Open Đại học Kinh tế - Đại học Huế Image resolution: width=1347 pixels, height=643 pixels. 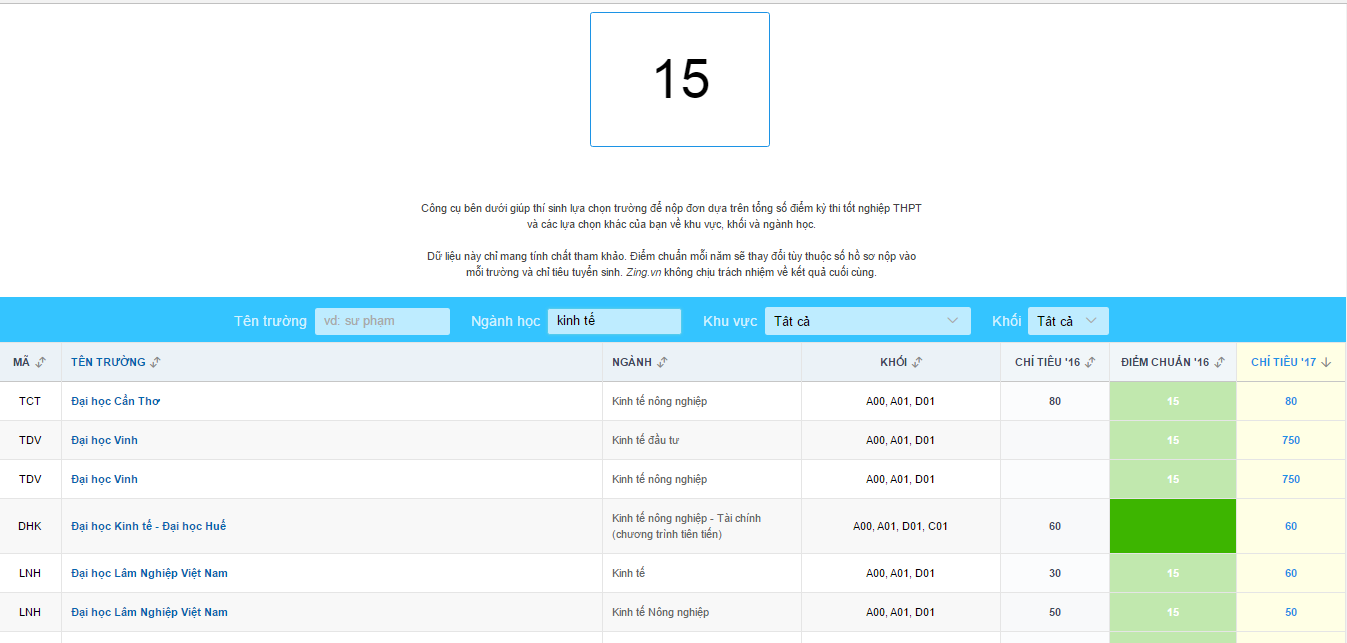[148, 526]
